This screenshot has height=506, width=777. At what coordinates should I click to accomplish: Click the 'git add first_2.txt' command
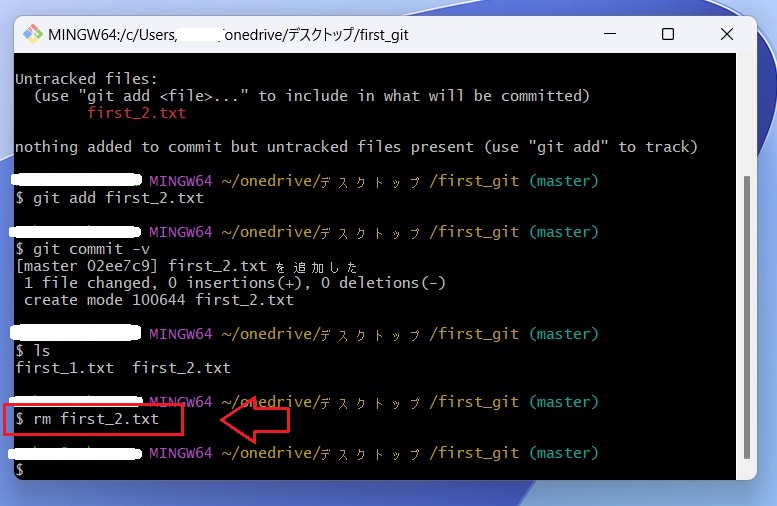tap(118, 198)
